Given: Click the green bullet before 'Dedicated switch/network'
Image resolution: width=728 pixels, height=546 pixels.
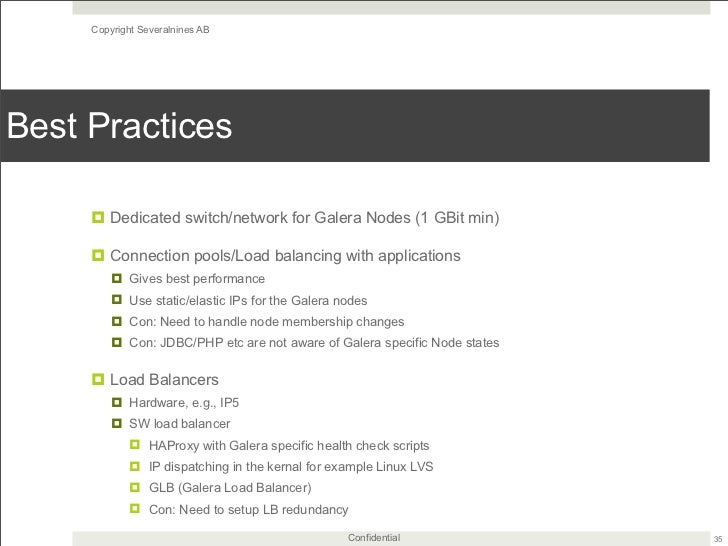Looking at the screenshot, I should pos(98,217).
